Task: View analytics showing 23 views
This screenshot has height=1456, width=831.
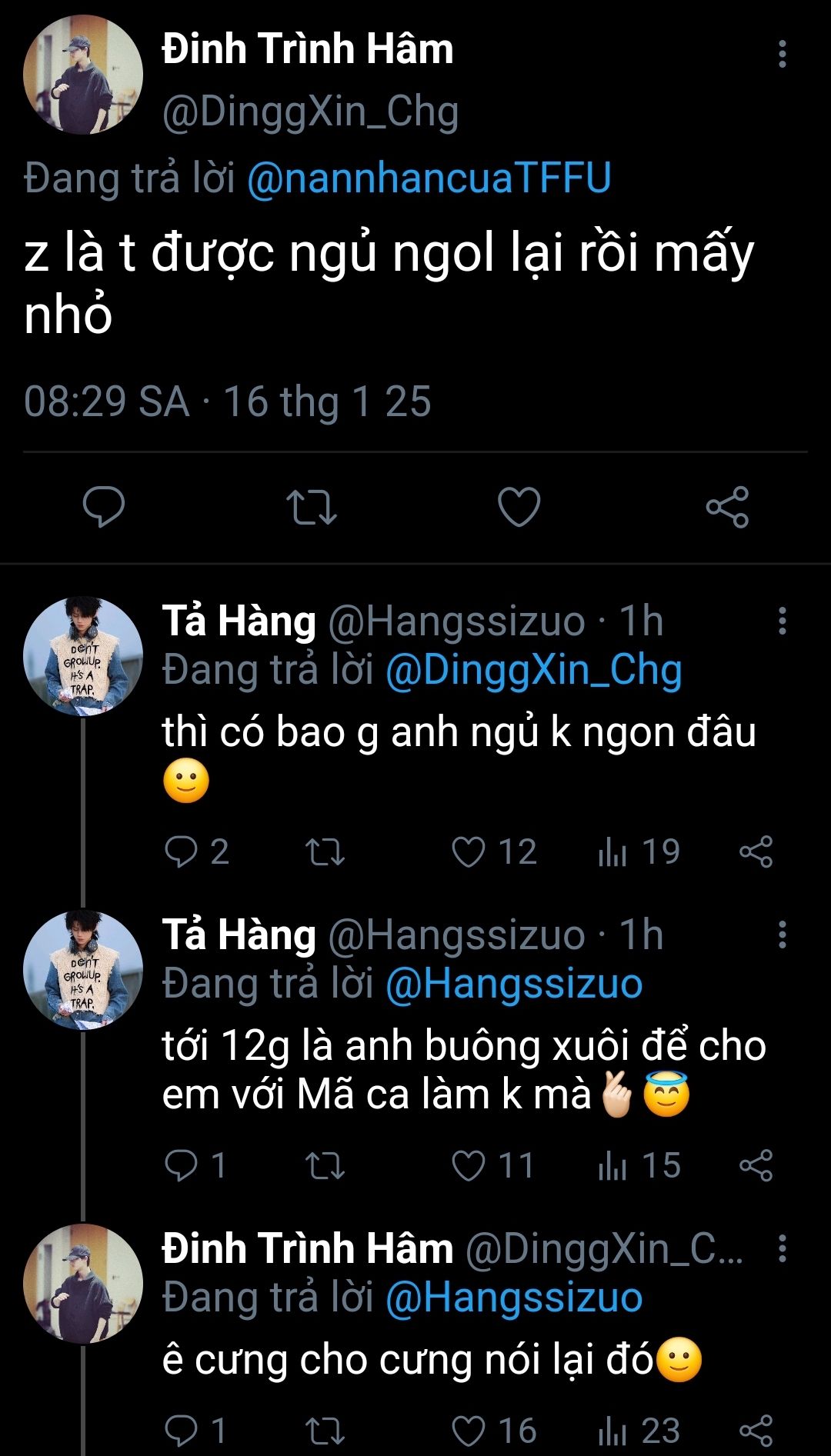Action: pyautogui.click(x=639, y=1431)
